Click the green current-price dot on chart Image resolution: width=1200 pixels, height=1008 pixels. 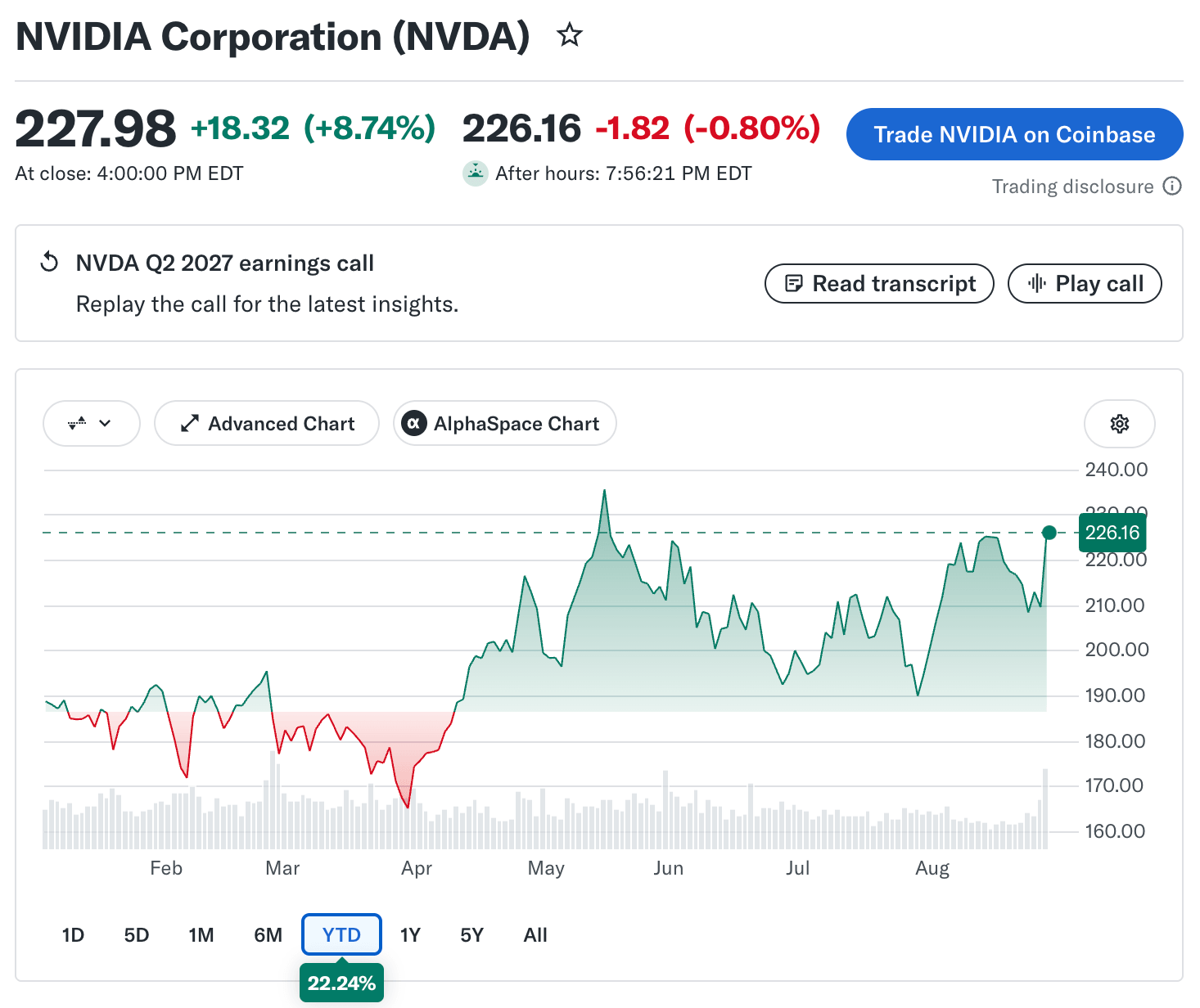tap(1049, 533)
